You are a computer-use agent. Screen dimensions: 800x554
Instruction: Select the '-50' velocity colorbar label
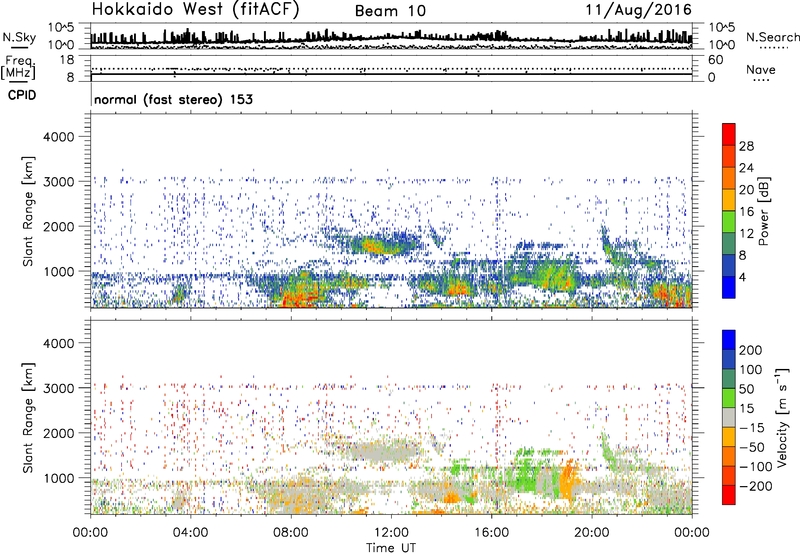pyautogui.click(x=752, y=447)
